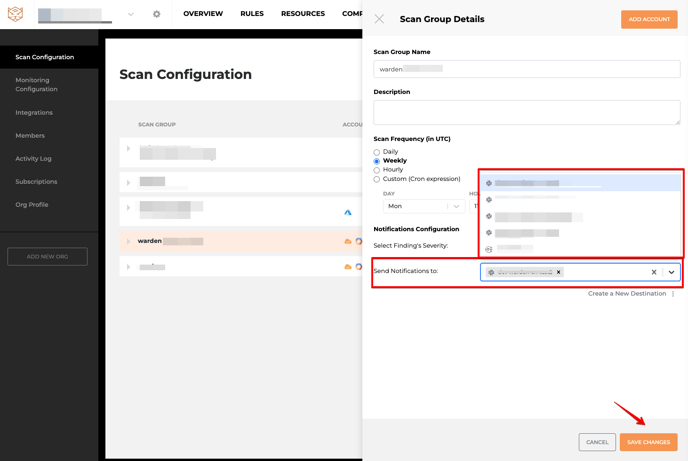Click the CANCEL button

[597, 442]
